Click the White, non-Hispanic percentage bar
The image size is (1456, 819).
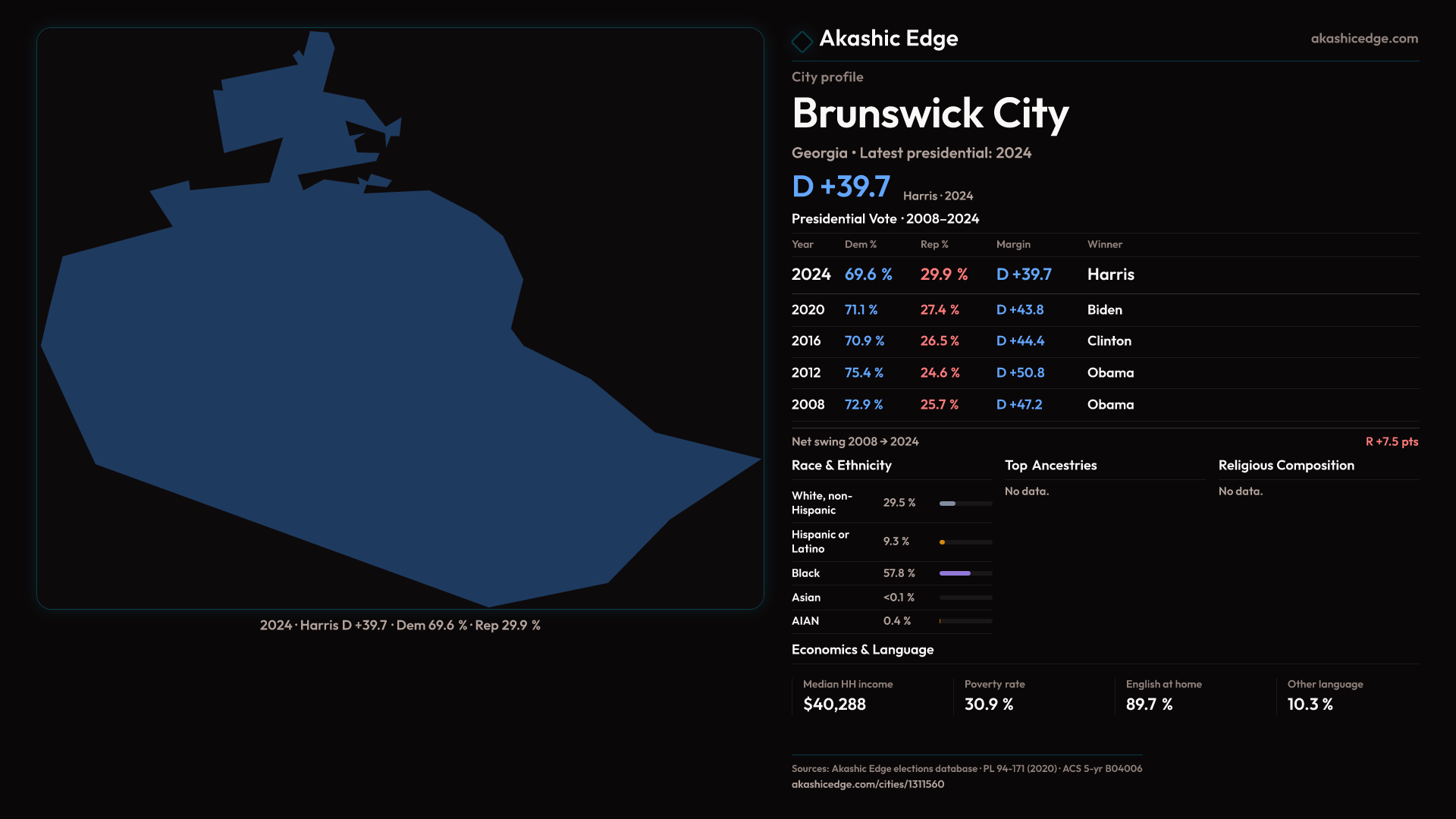(948, 504)
